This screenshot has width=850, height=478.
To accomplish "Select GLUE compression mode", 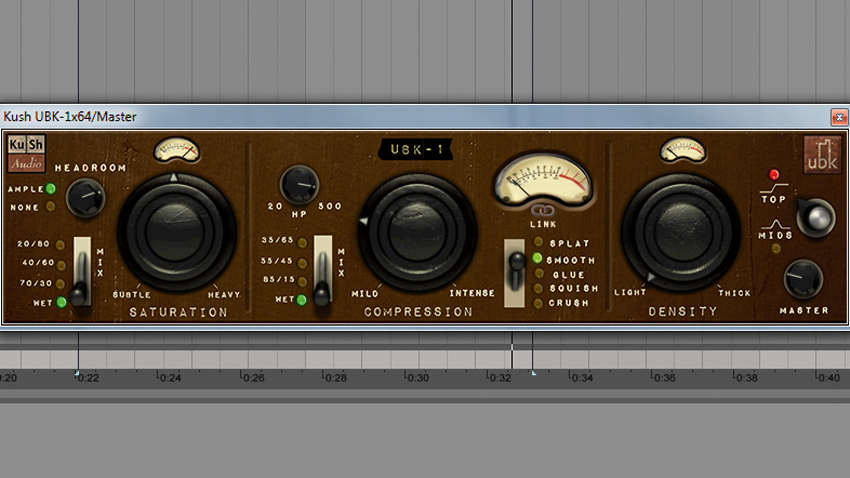I will click(x=538, y=274).
